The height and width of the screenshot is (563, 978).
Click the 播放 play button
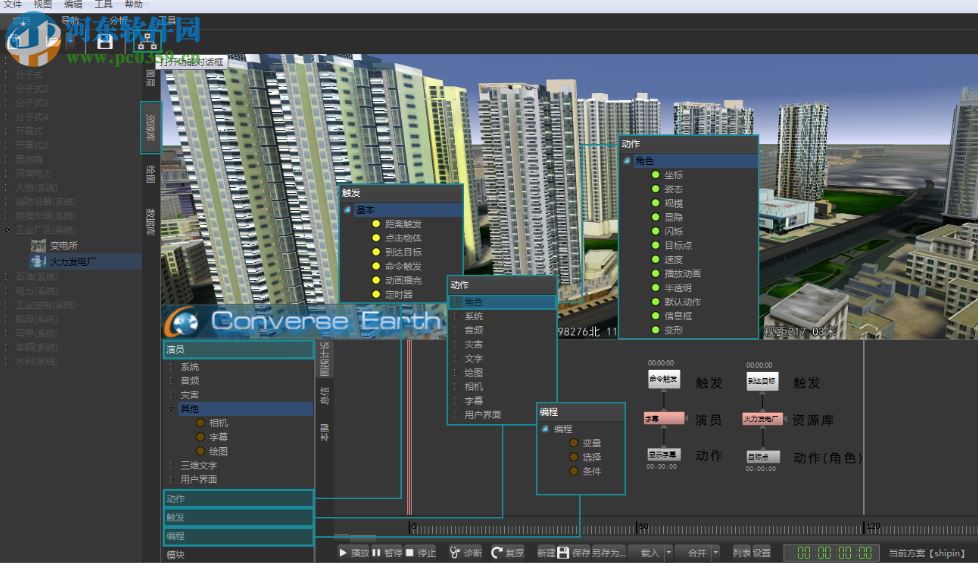tap(354, 552)
